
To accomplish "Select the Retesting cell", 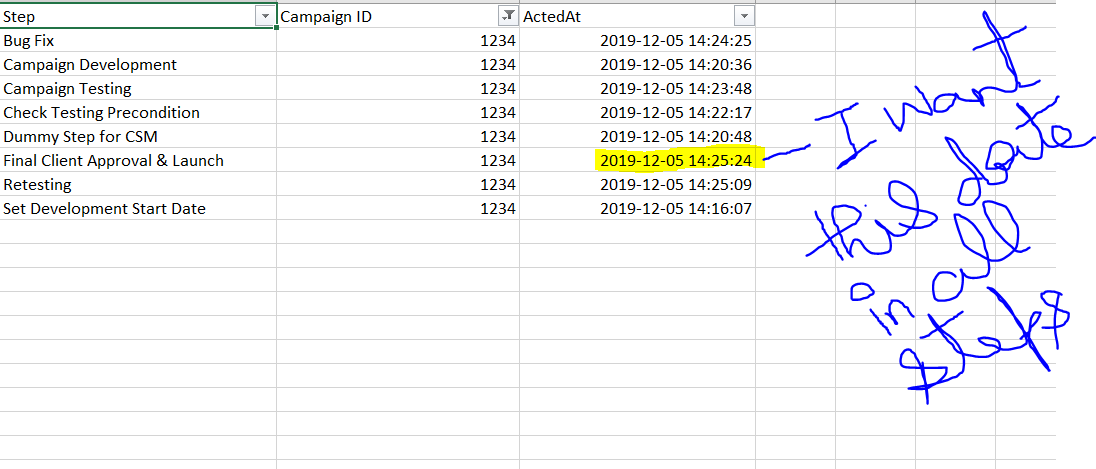I will click(138, 185).
